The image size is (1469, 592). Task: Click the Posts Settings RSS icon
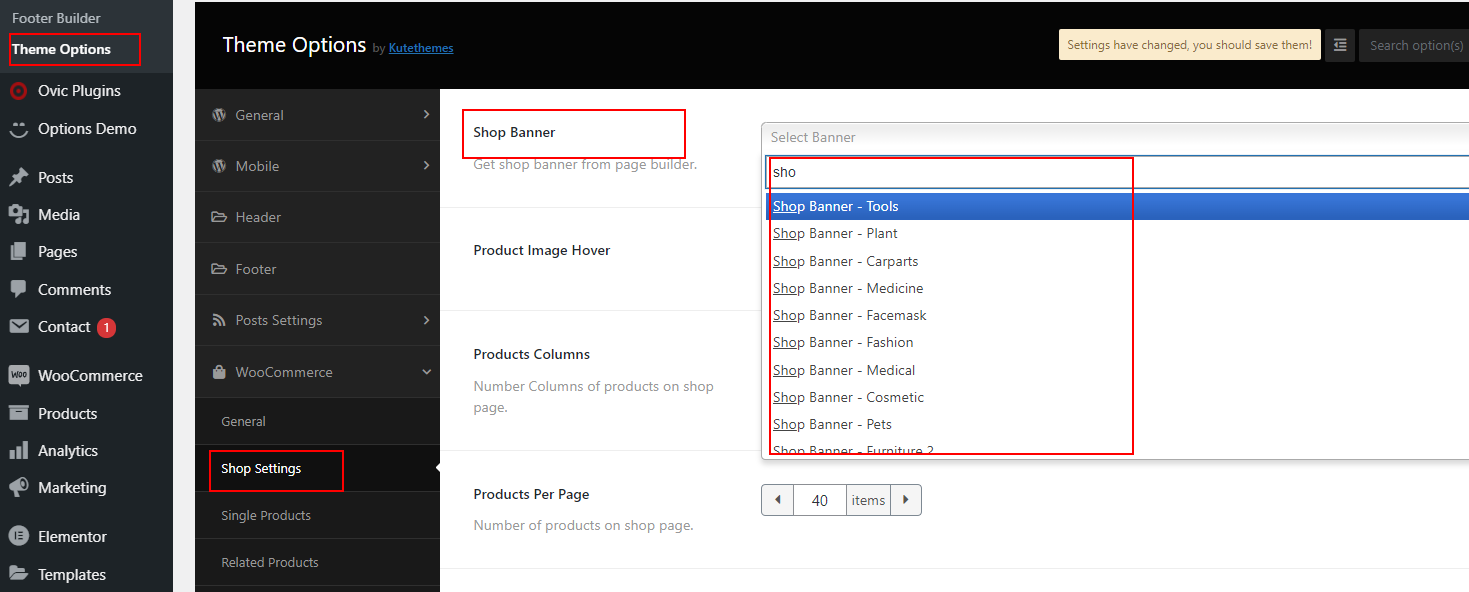(x=219, y=320)
